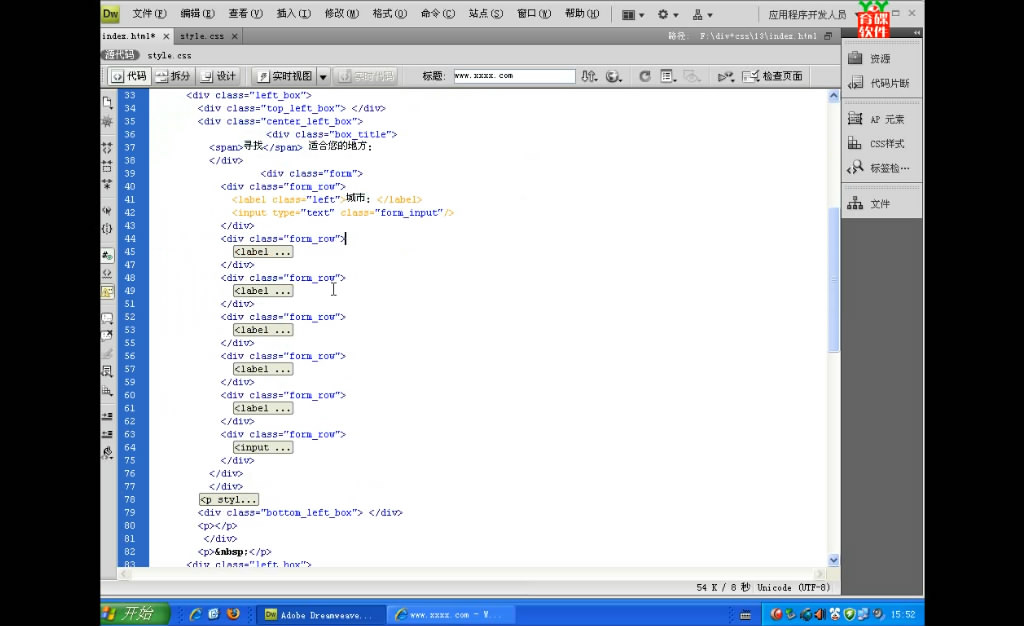Open Site dropdown in application bar

(702, 14)
